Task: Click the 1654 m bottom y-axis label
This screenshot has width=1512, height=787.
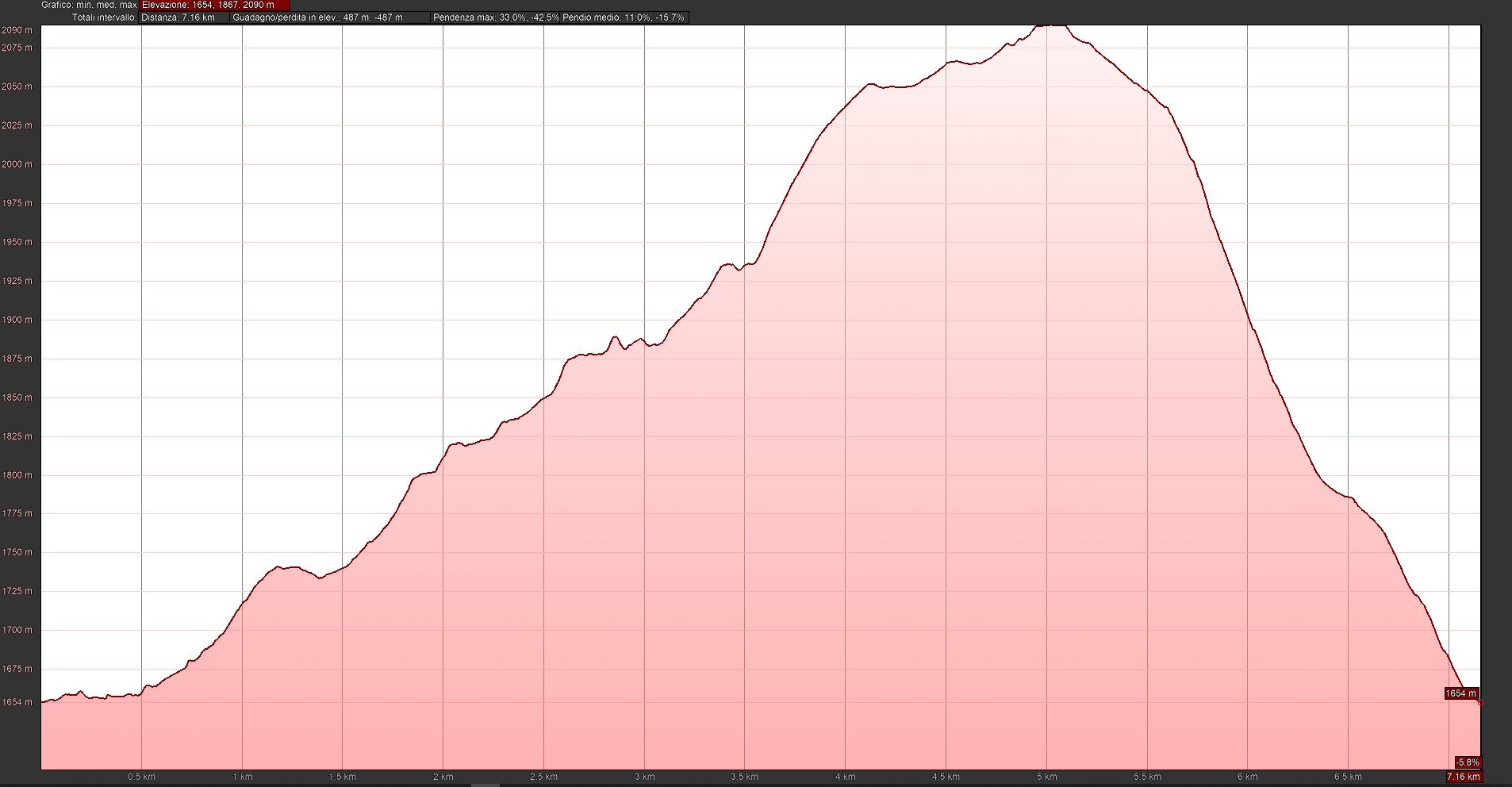Action: pyautogui.click(x=17, y=702)
